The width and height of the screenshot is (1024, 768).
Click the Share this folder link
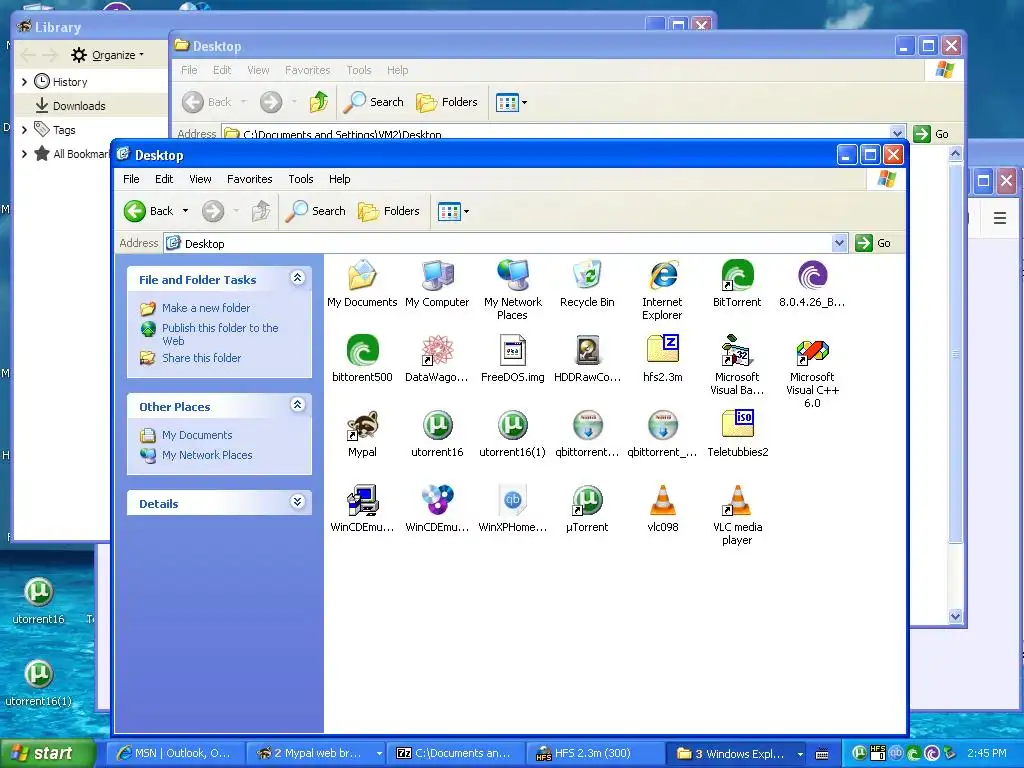[201, 358]
